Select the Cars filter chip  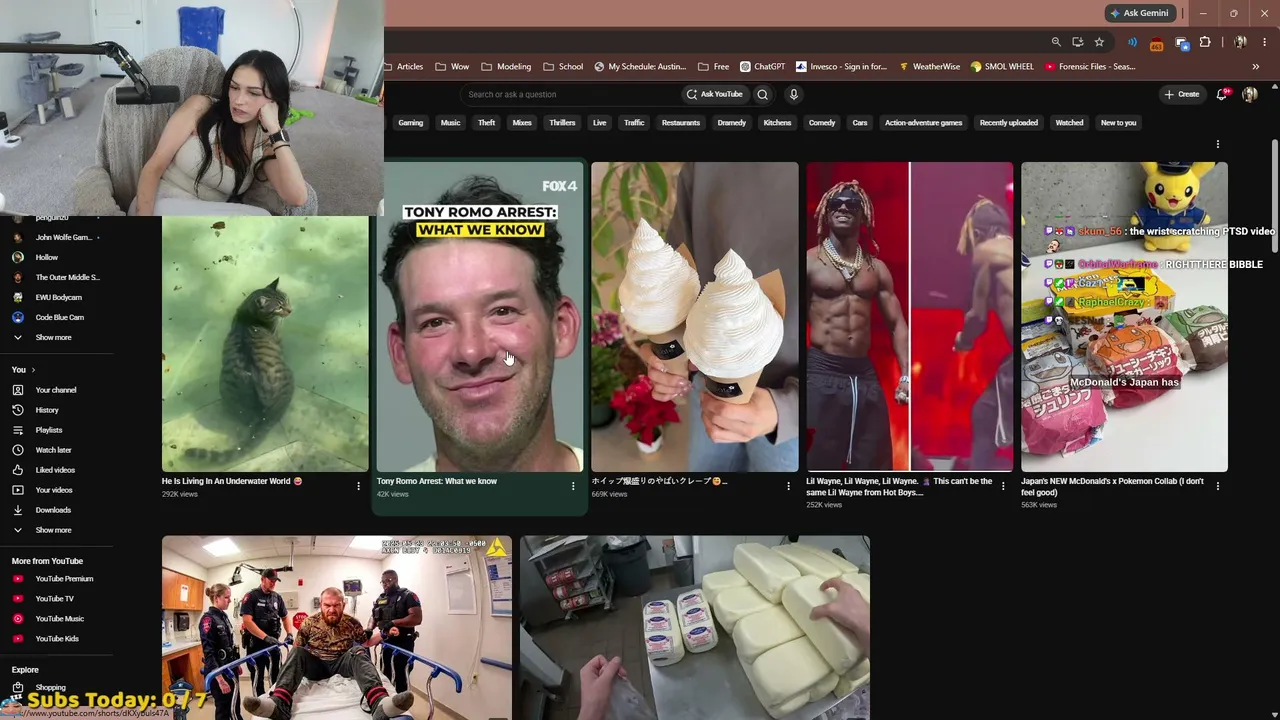860,123
